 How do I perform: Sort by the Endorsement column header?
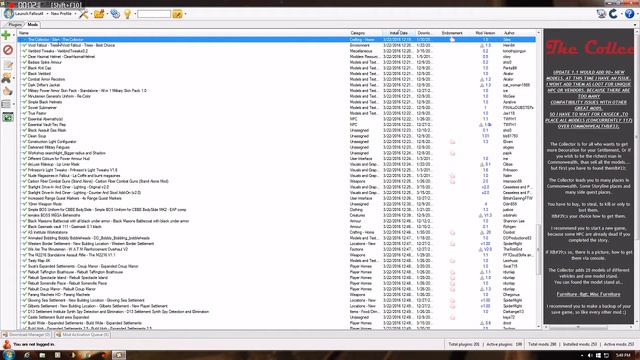point(452,33)
